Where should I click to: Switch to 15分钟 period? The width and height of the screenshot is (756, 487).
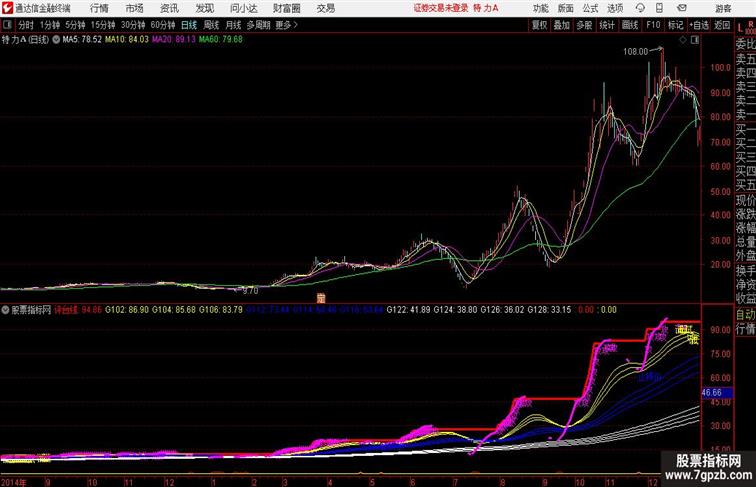point(103,25)
